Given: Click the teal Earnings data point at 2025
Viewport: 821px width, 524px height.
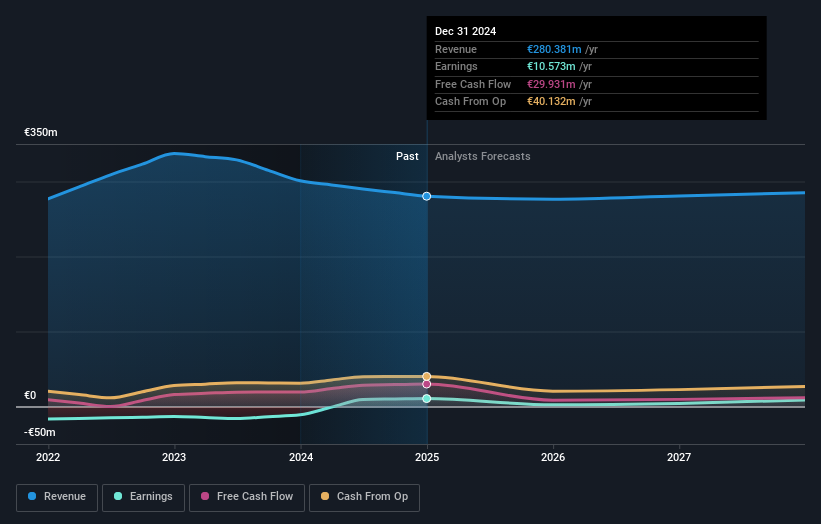Looking at the screenshot, I should coord(427,399).
